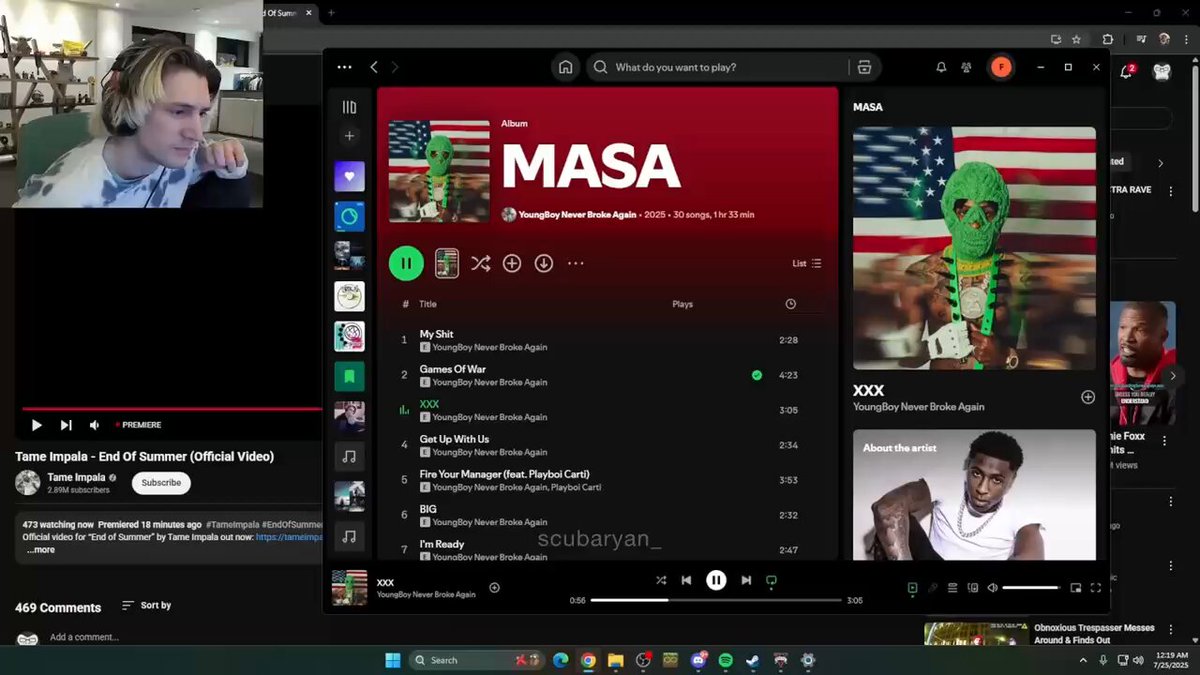The image size is (1200, 675).
Task: Click the album preview thumbnail next to pause
Action: pyautogui.click(x=447, y=263)
